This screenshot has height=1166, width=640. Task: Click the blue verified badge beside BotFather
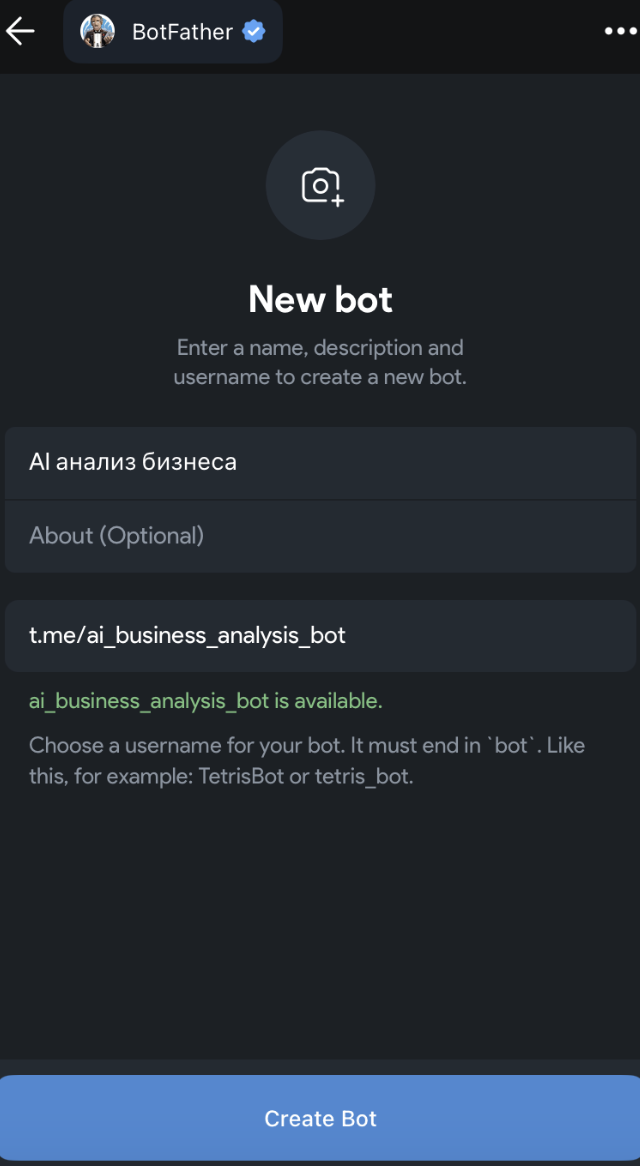(x=255, y=32)
